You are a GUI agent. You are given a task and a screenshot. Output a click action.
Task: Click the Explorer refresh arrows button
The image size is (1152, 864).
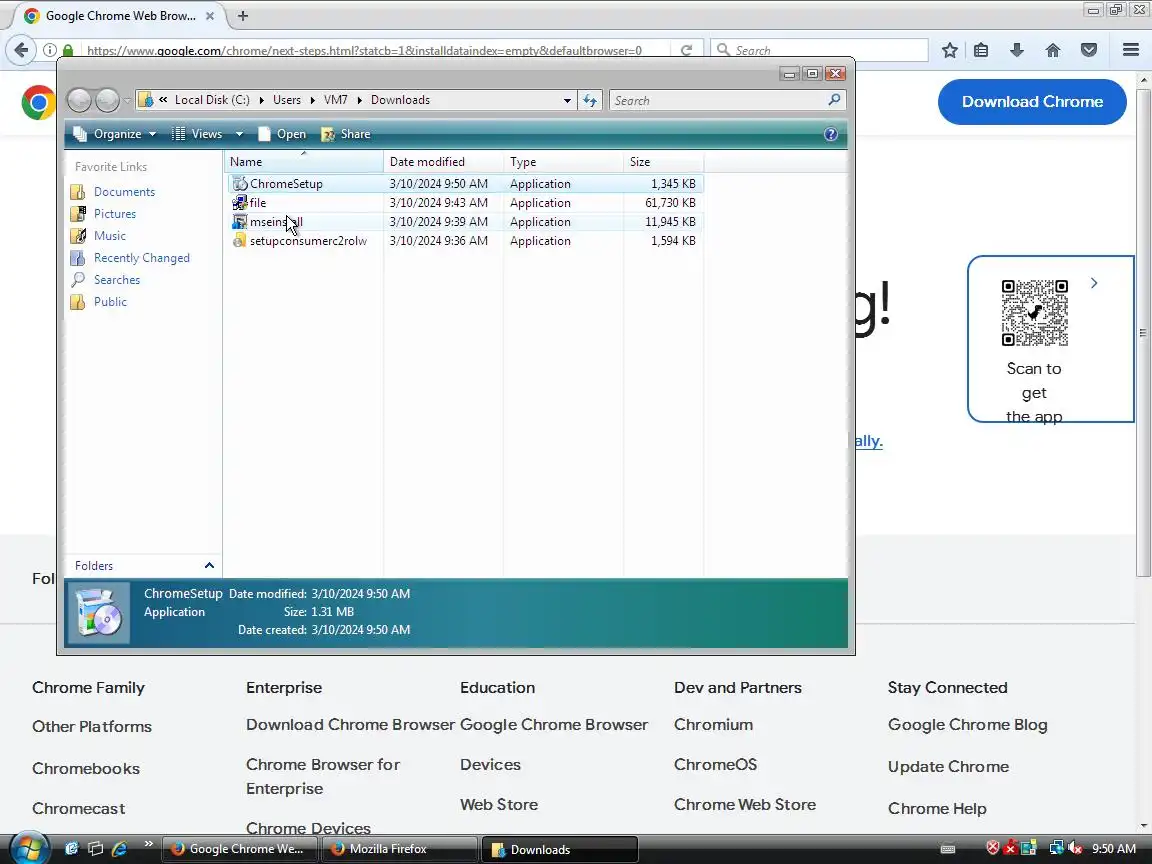(590, 100)
